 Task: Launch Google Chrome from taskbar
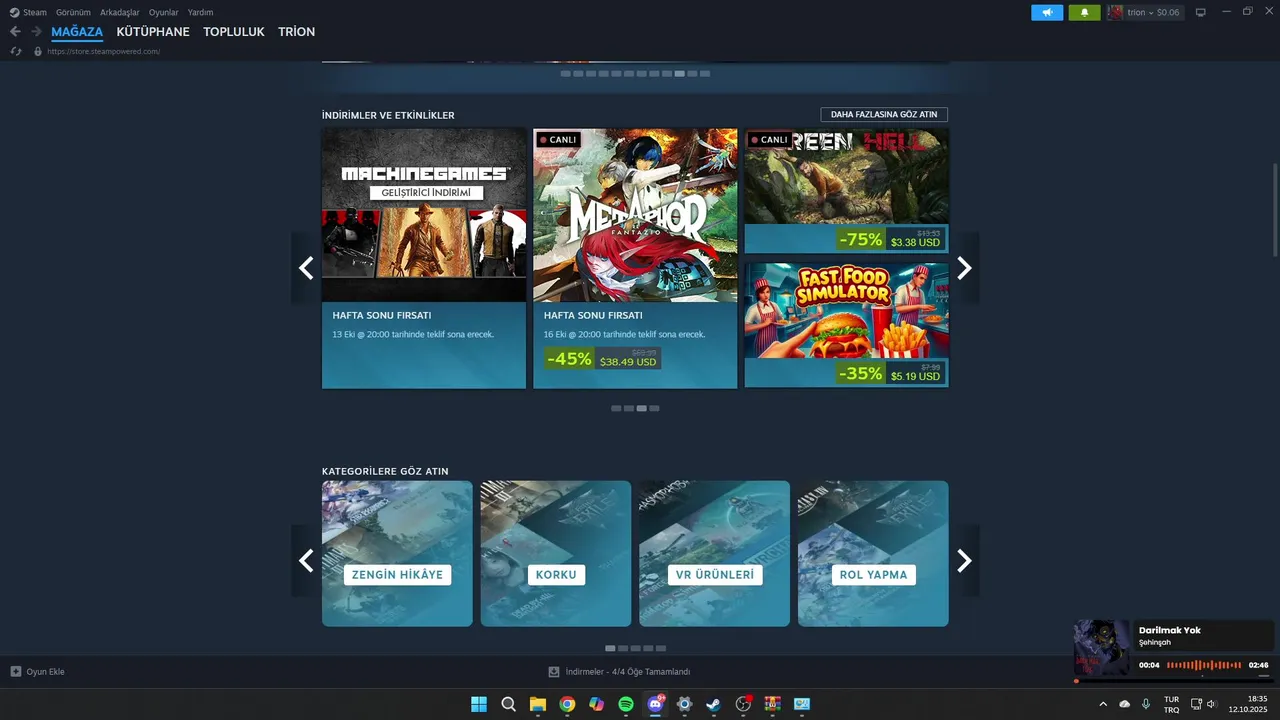pos(567,704)
